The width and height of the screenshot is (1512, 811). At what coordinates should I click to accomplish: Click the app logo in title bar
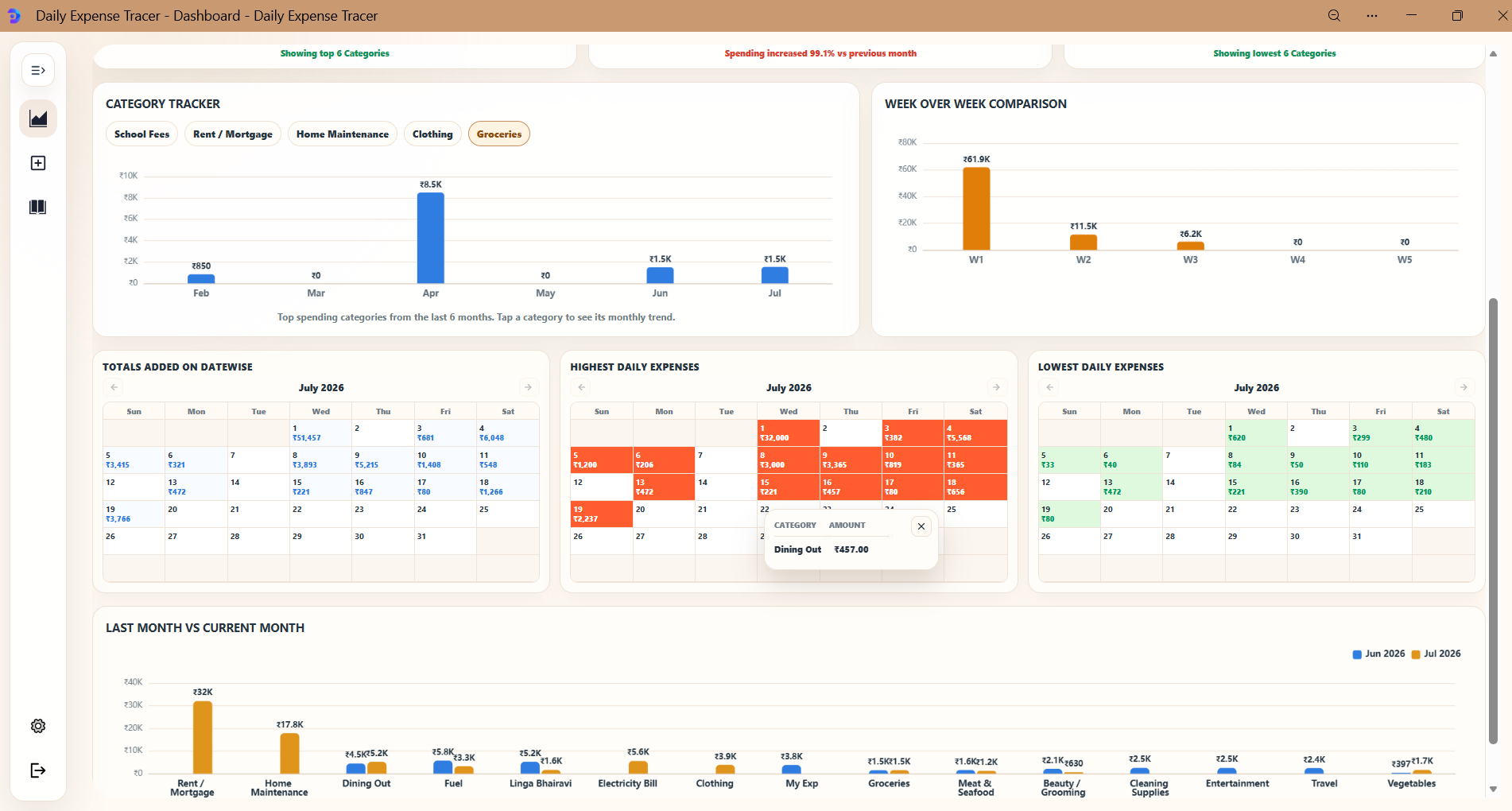coord(14,16)
